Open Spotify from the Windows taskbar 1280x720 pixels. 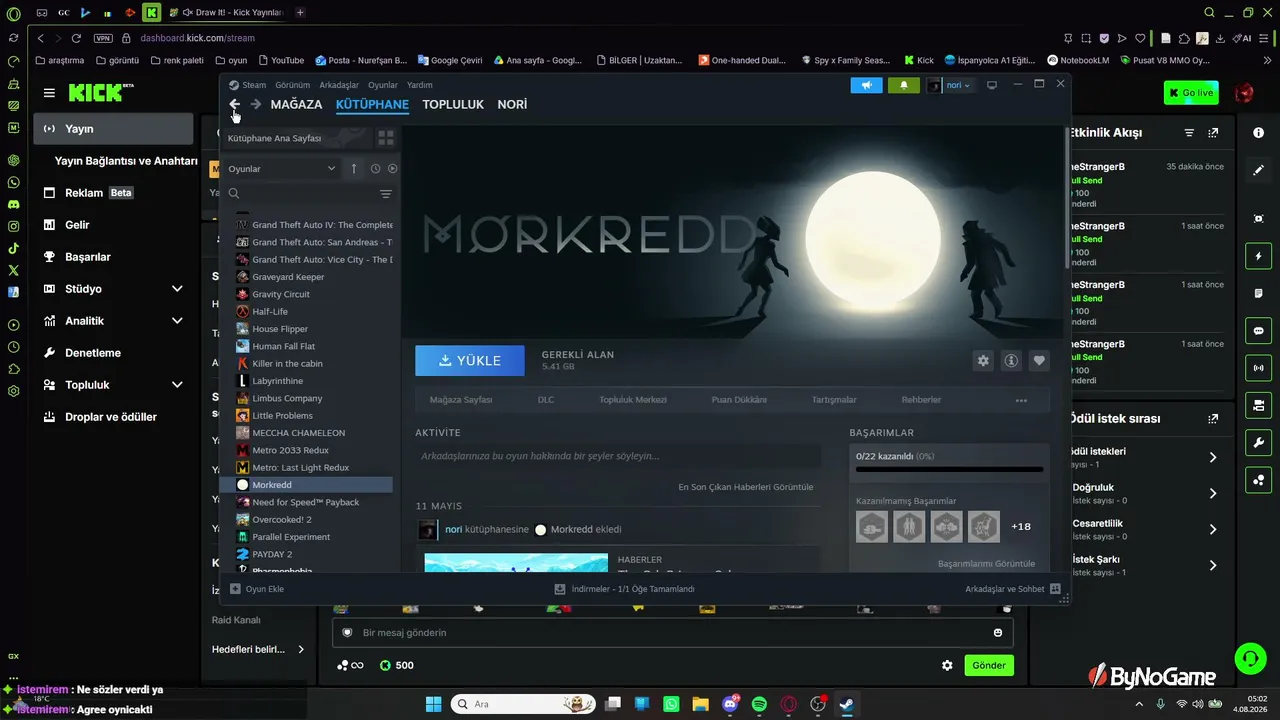759,704
